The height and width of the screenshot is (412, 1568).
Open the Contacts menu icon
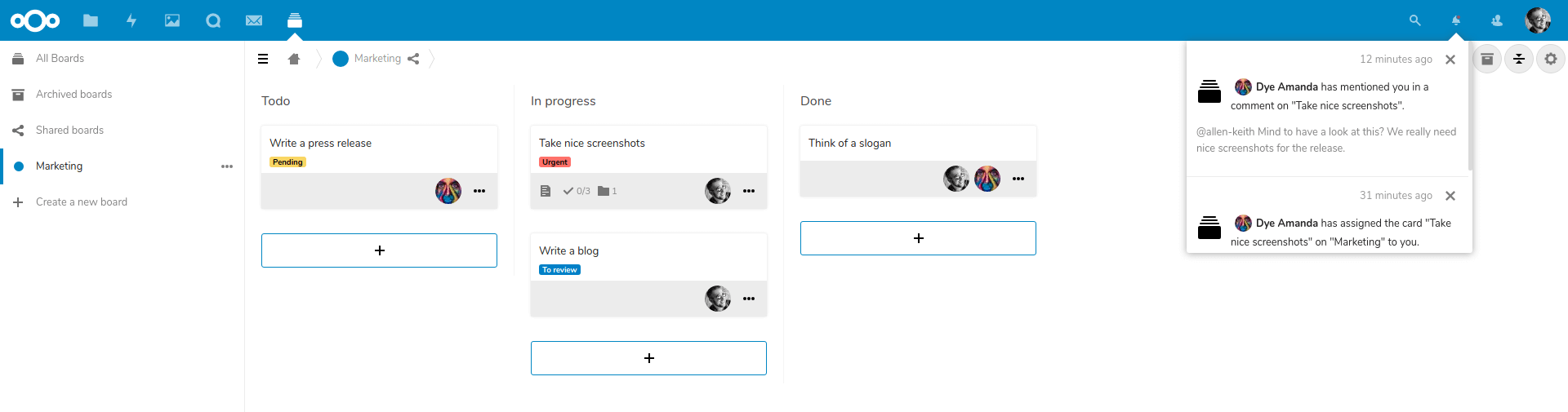tap(1497, 20)
